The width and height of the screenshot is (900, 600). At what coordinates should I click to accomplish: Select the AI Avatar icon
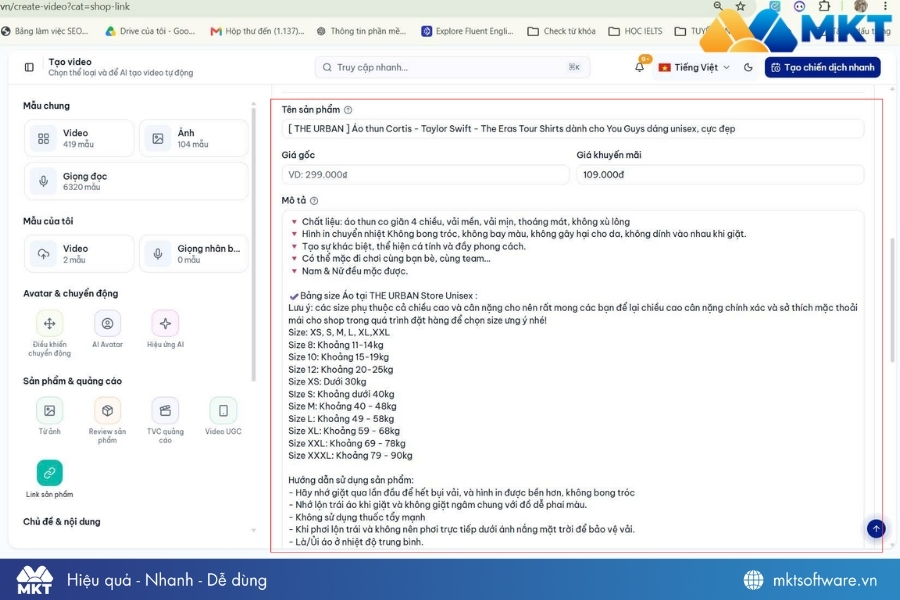click(x=107, y=323)
